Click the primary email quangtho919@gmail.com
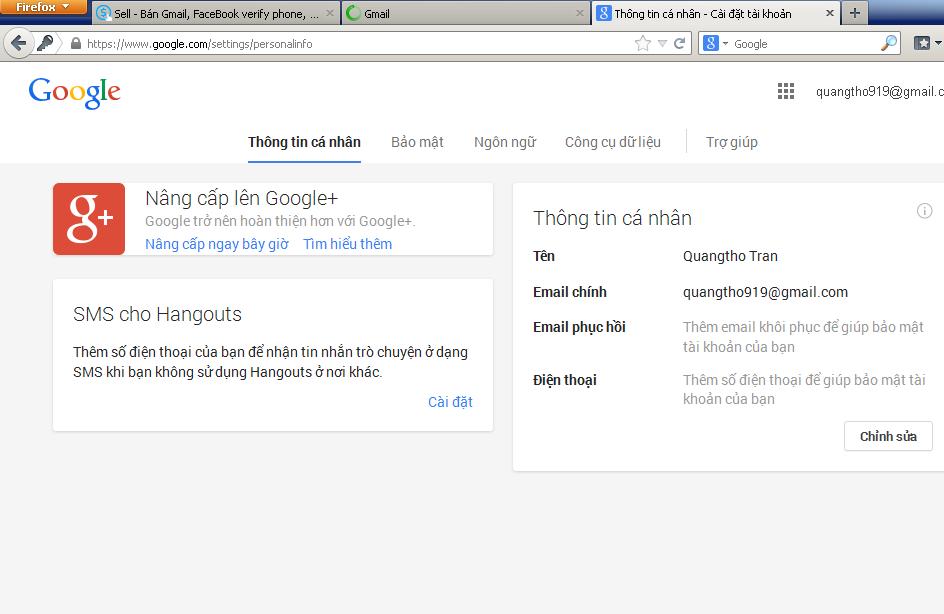 pos(765,293)
